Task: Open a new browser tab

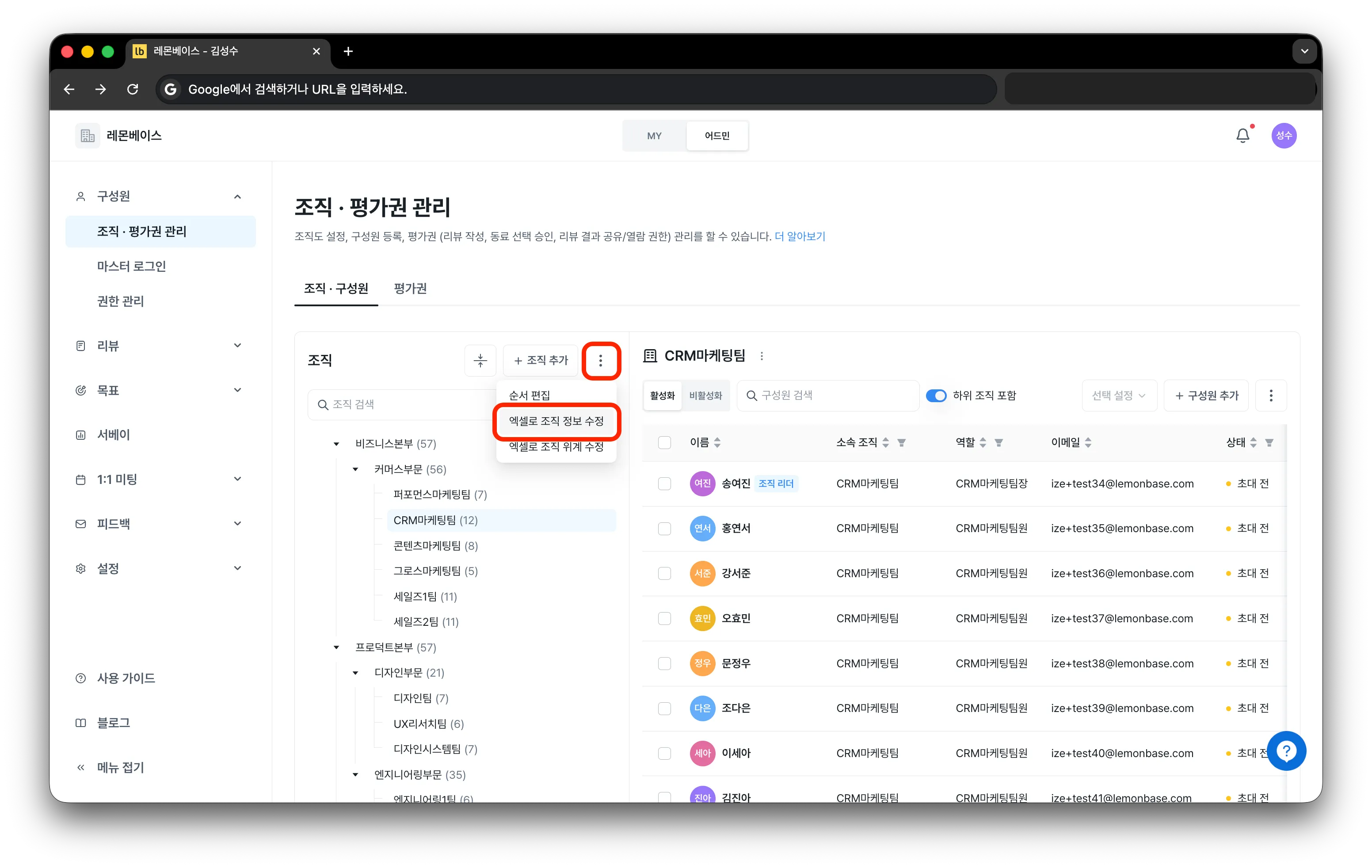Action: [348, 51]
